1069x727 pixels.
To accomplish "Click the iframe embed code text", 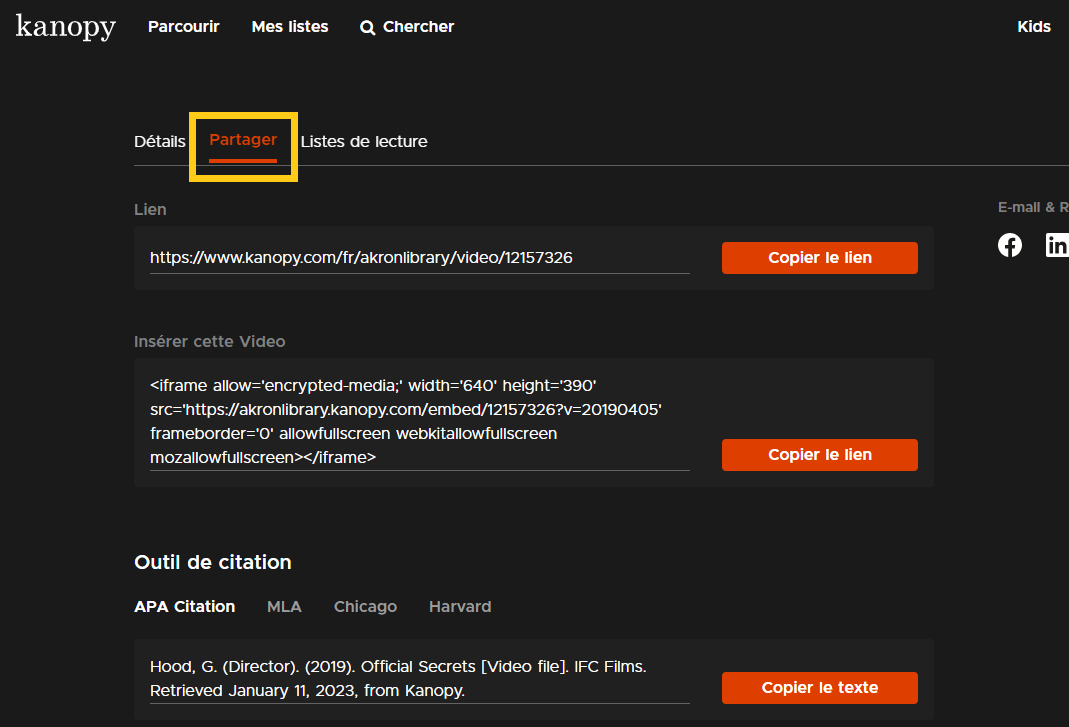I will point(419,421).
